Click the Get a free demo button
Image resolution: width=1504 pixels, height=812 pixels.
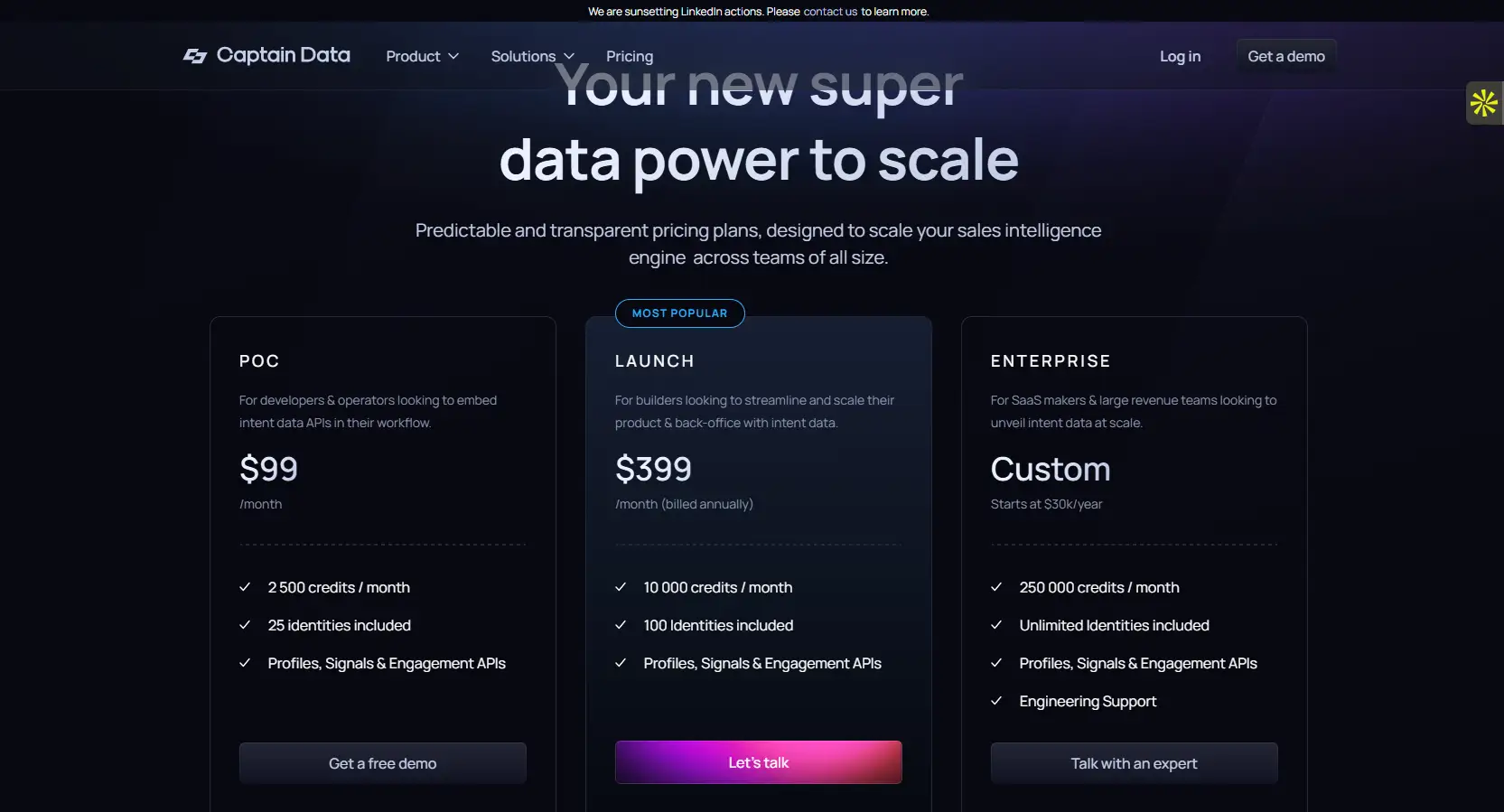(x=382, y=763)
